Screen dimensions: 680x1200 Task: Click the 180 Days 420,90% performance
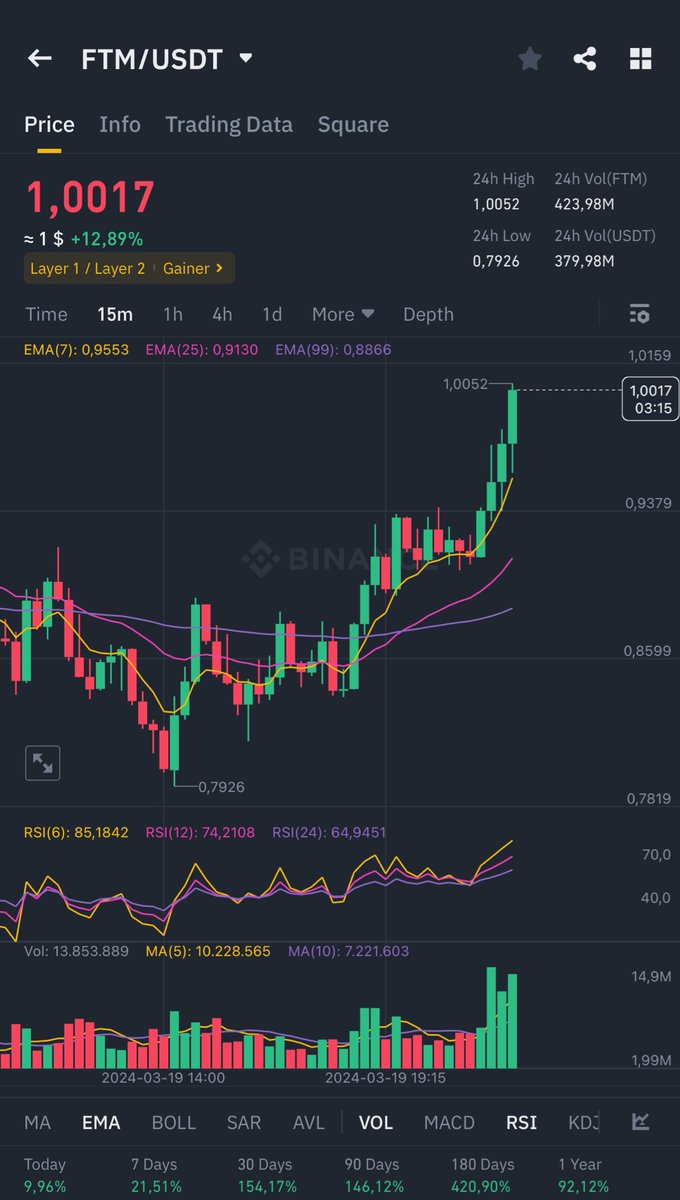pyautogui.click(x=483, y=1174)
